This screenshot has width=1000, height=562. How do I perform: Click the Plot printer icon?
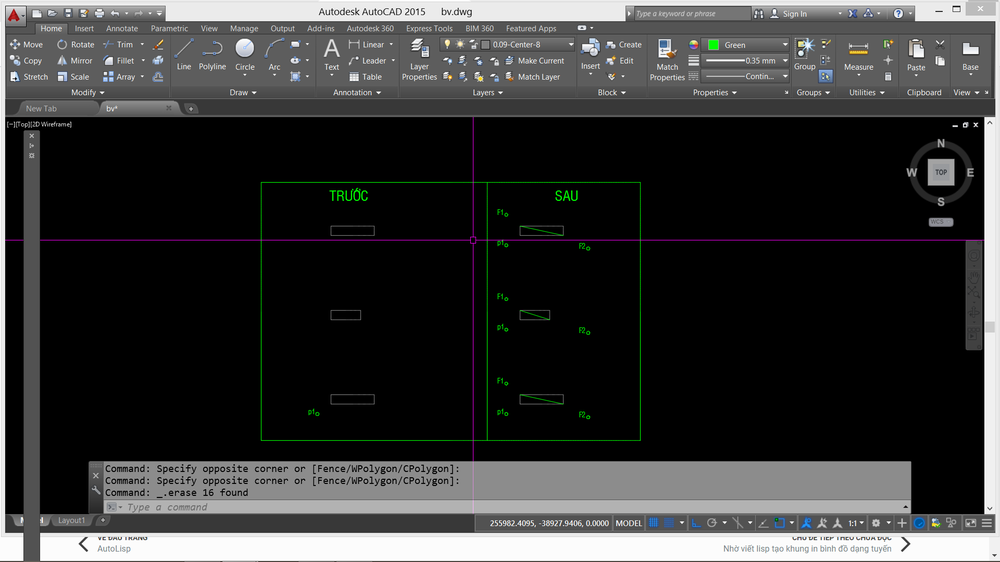click(99, 13)
